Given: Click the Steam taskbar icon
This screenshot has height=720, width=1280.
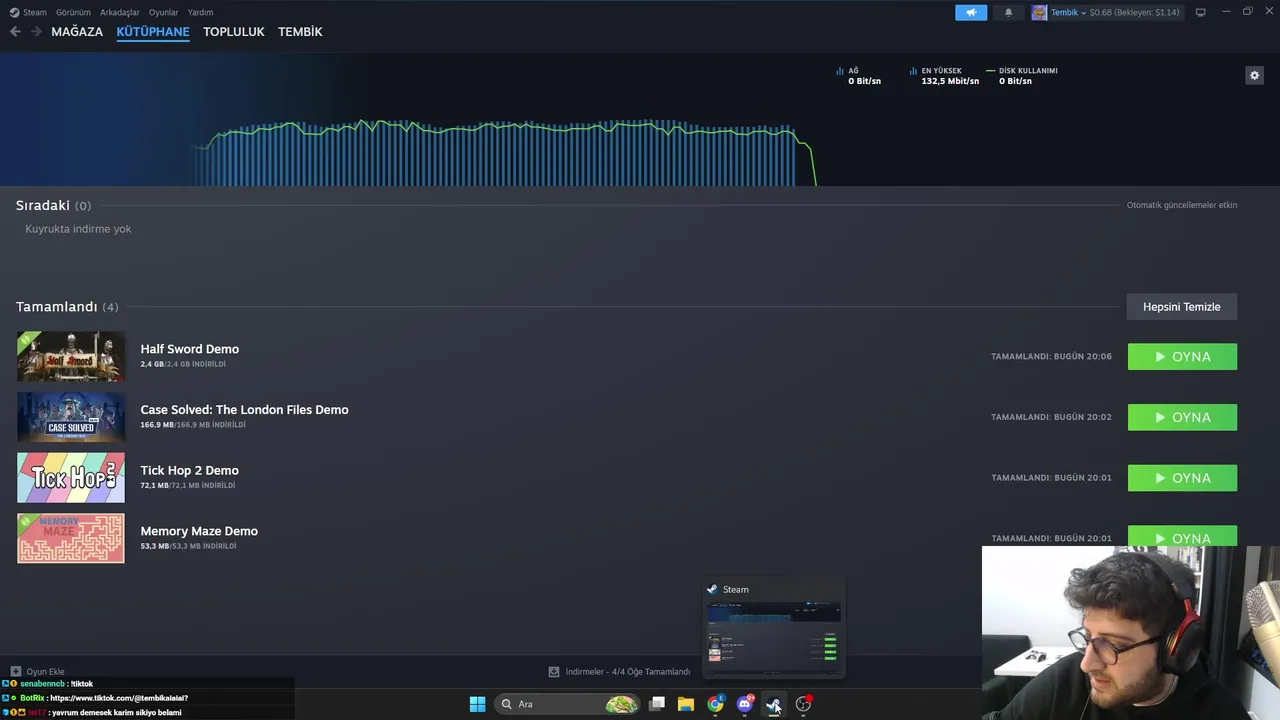Looking at the screenshot, I should [773, 704].
